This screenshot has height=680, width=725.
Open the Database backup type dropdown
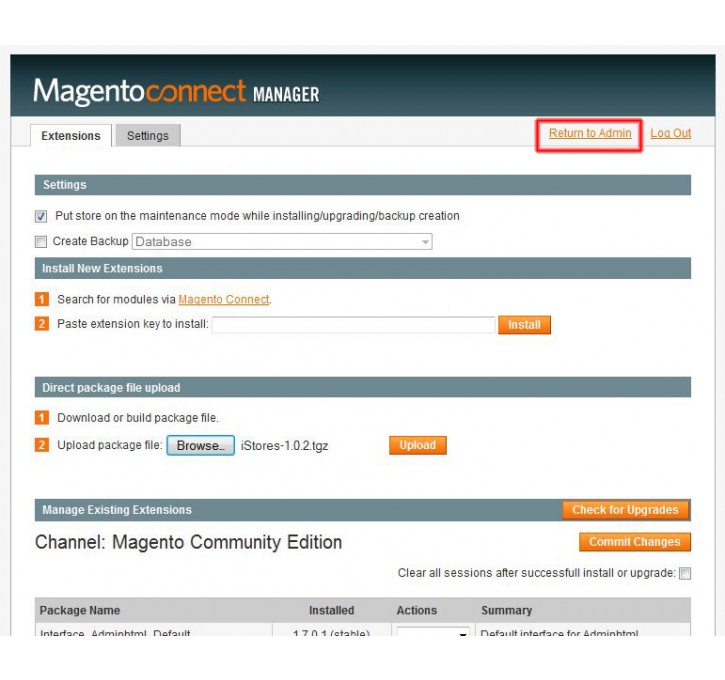click(x=282, y=241)
